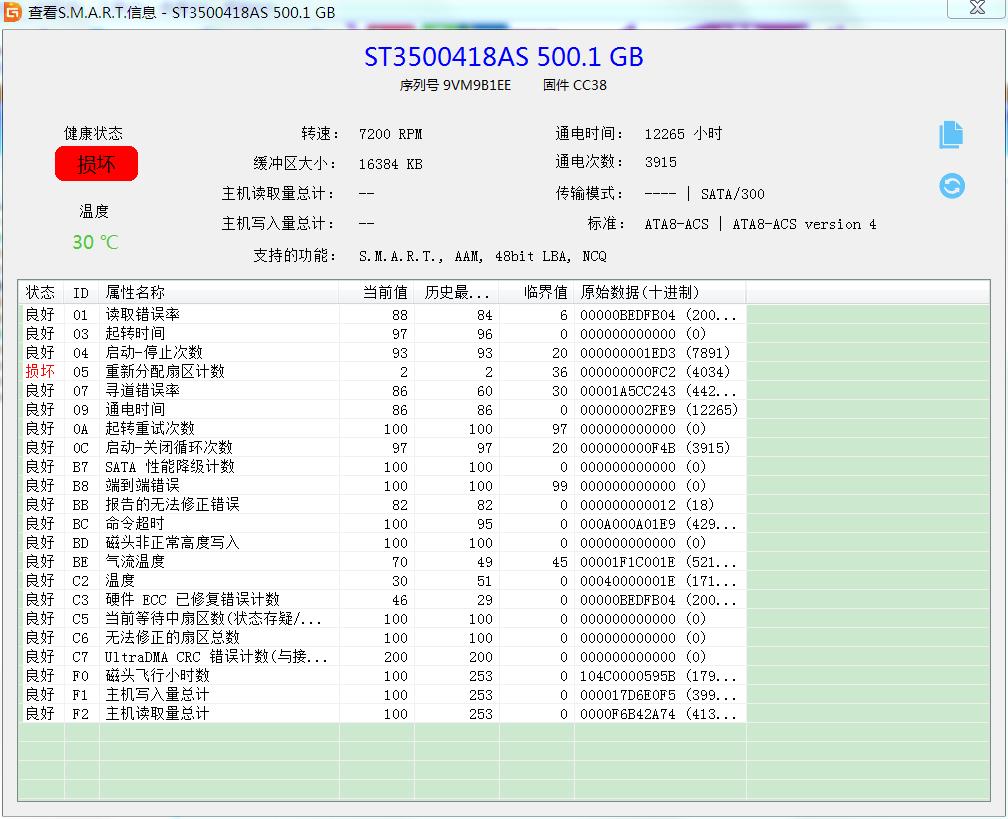1008x819 pixels.
Task: Click the 7200 RPM rotation speed value
Action: pyautogui.click(x=390, y=134)
